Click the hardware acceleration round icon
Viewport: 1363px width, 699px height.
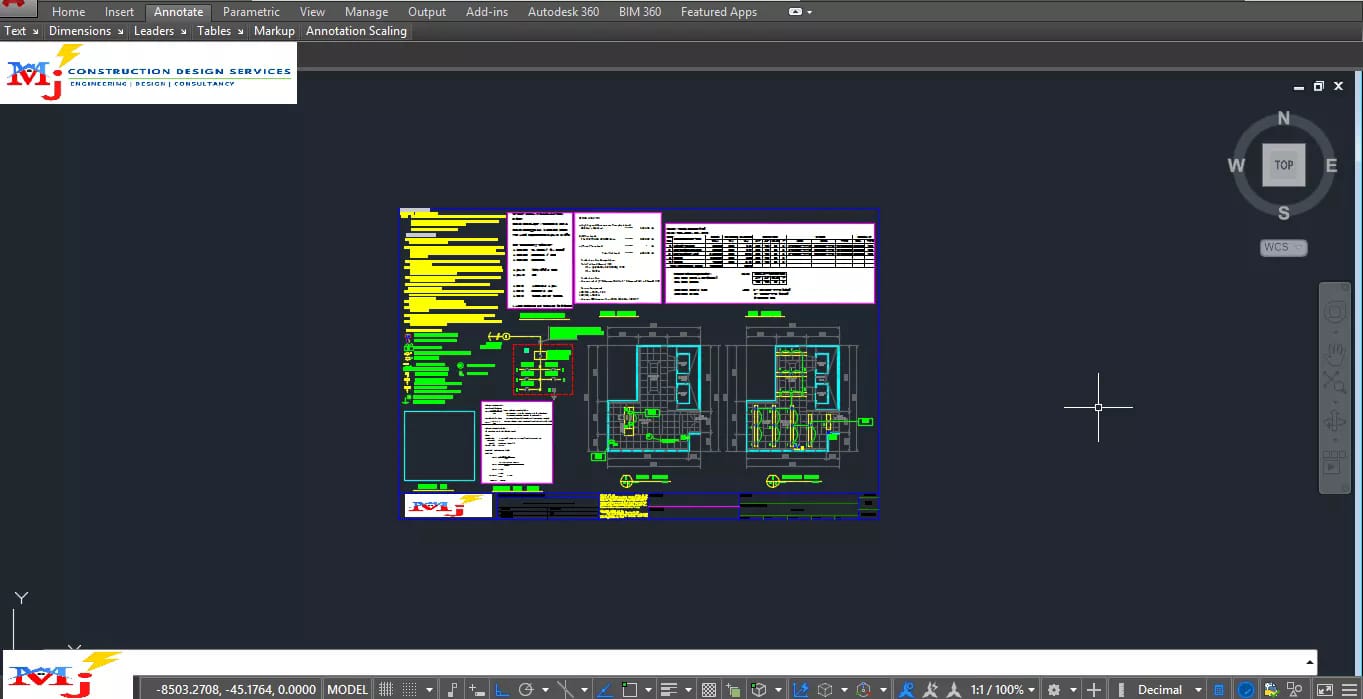[1246, 689]
